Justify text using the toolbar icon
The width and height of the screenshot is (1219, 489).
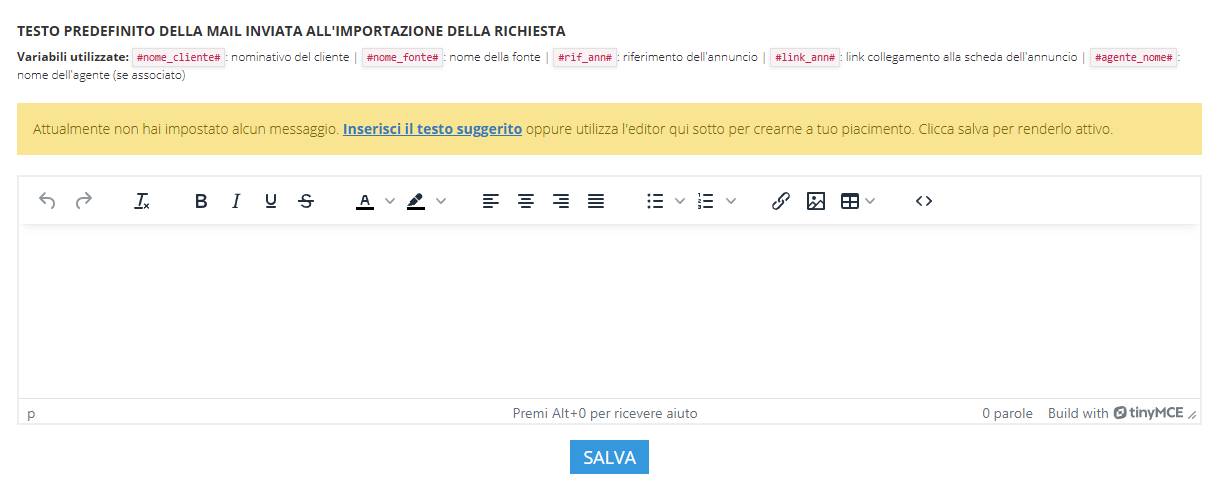coord(596,201)
